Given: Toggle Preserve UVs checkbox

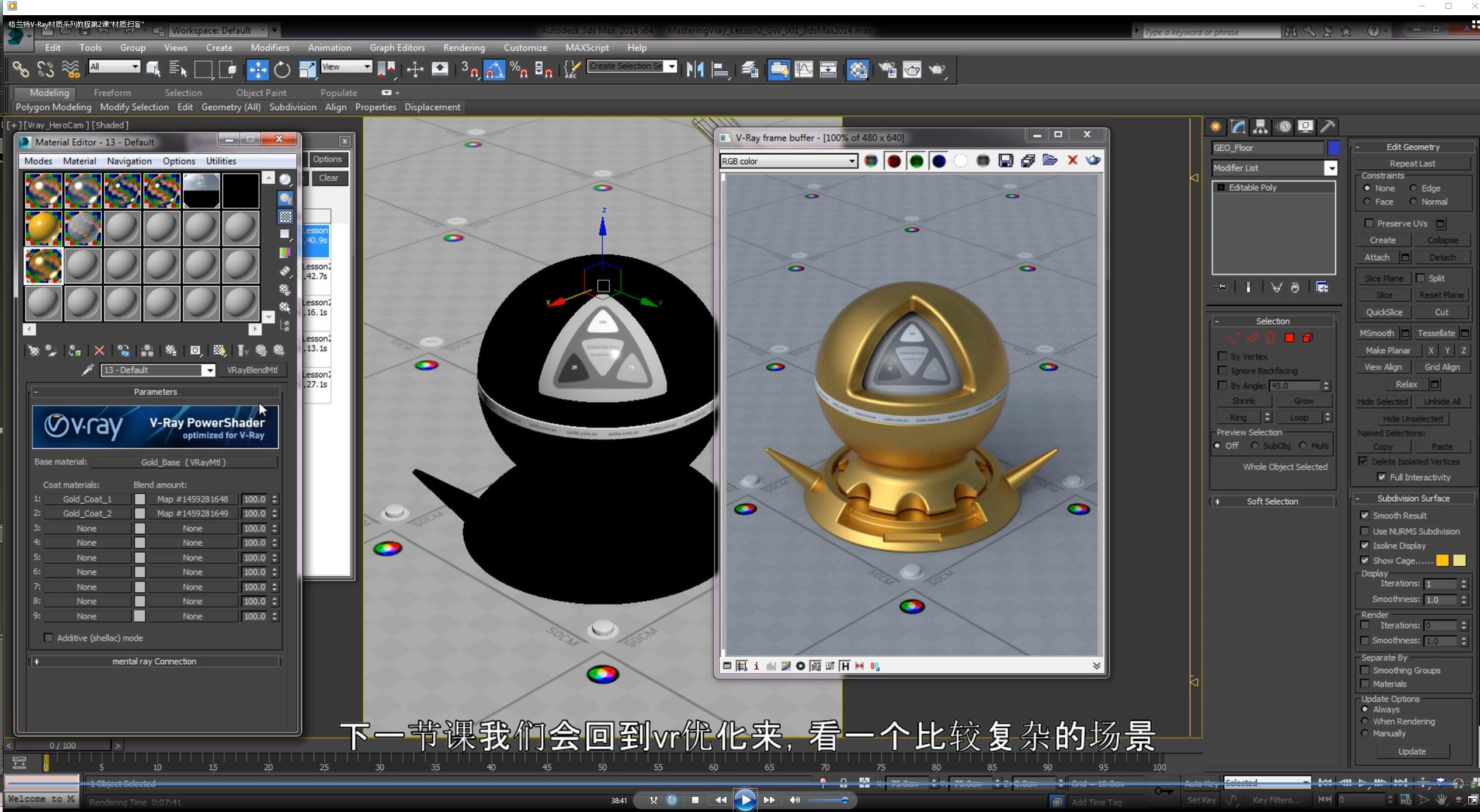Looking at the screenshot, I should coord(1368,223).
